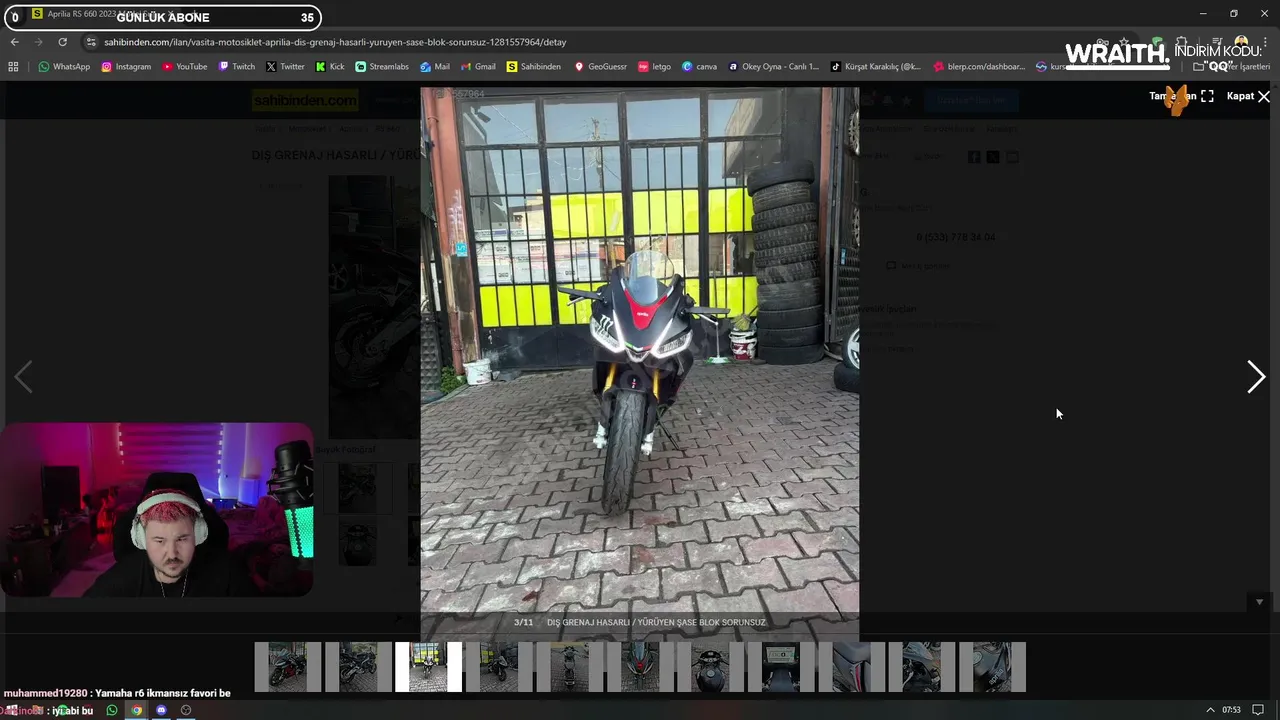Select first thumbnail of bike side view
Screen dimensions: 1280x720
point(288,667)
